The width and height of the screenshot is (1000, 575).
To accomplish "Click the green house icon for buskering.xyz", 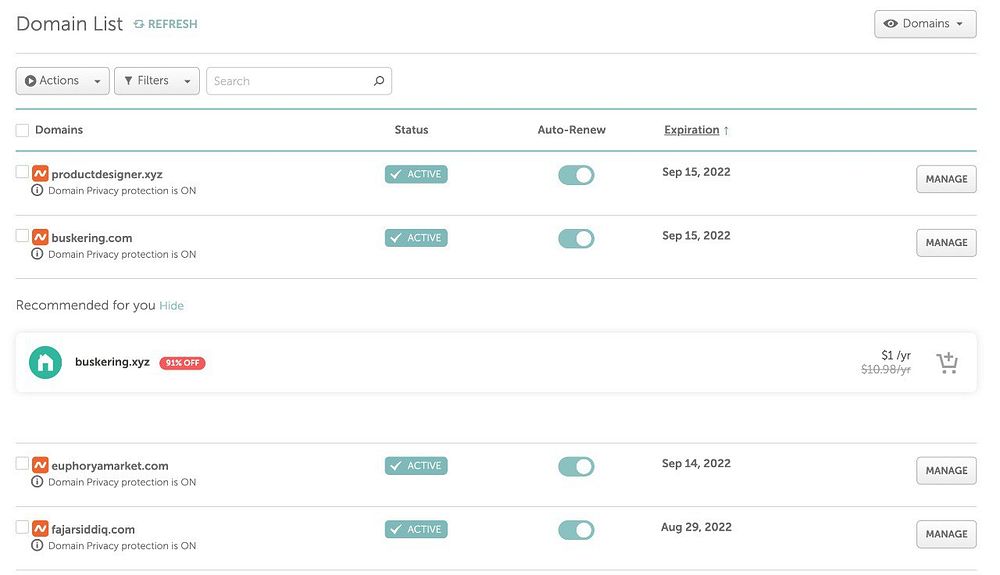I will point(45,362).
